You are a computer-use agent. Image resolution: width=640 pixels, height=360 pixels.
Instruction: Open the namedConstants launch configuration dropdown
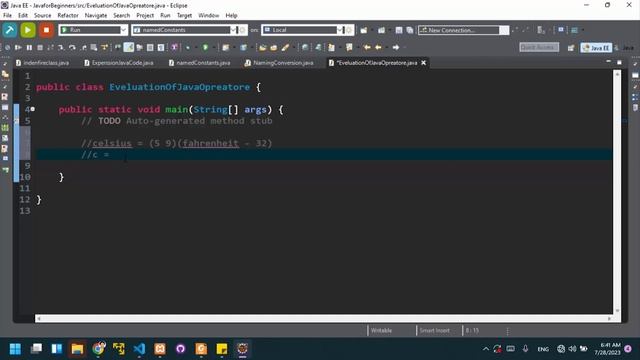(x=233, y=30)
